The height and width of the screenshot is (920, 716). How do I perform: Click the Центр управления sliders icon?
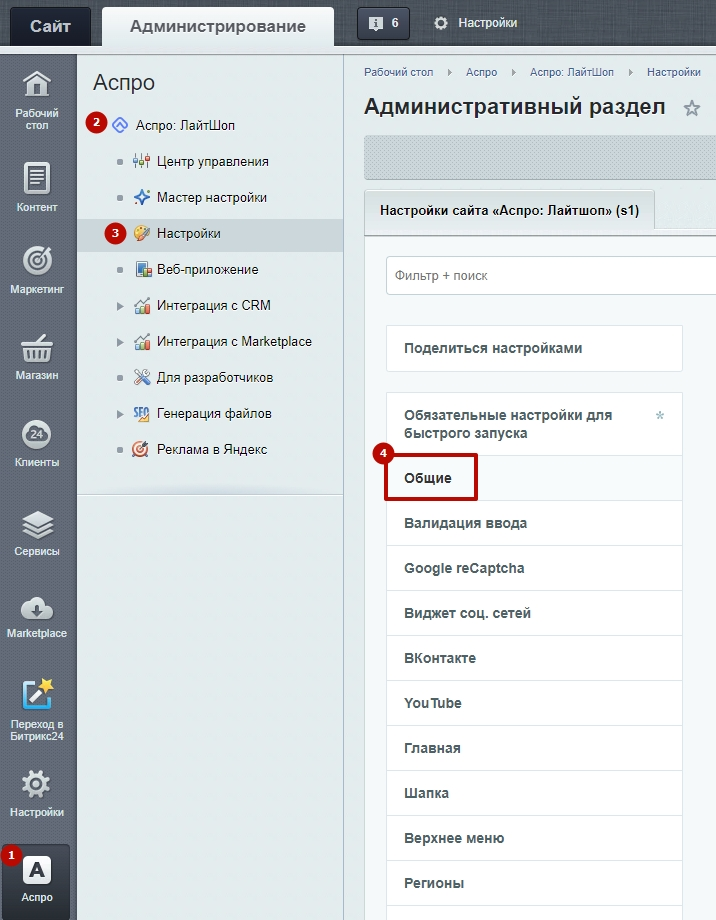click(x=141, y=161)
